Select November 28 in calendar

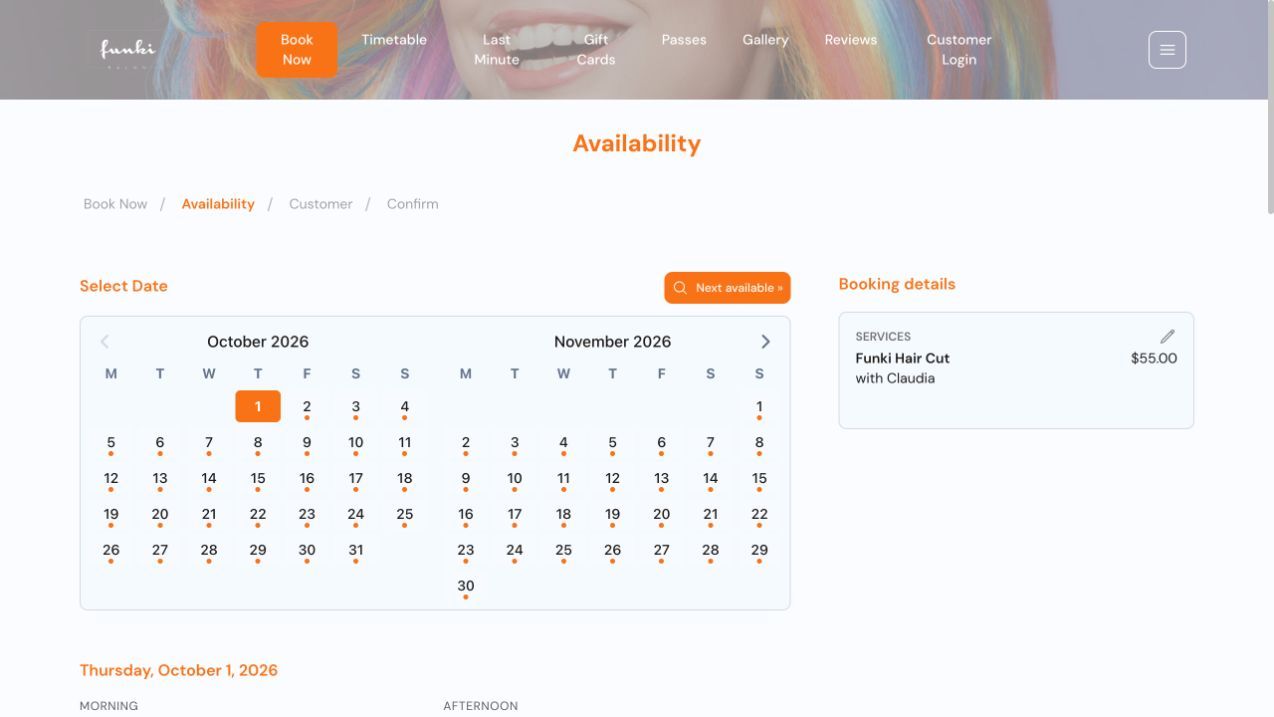point(711,551)
